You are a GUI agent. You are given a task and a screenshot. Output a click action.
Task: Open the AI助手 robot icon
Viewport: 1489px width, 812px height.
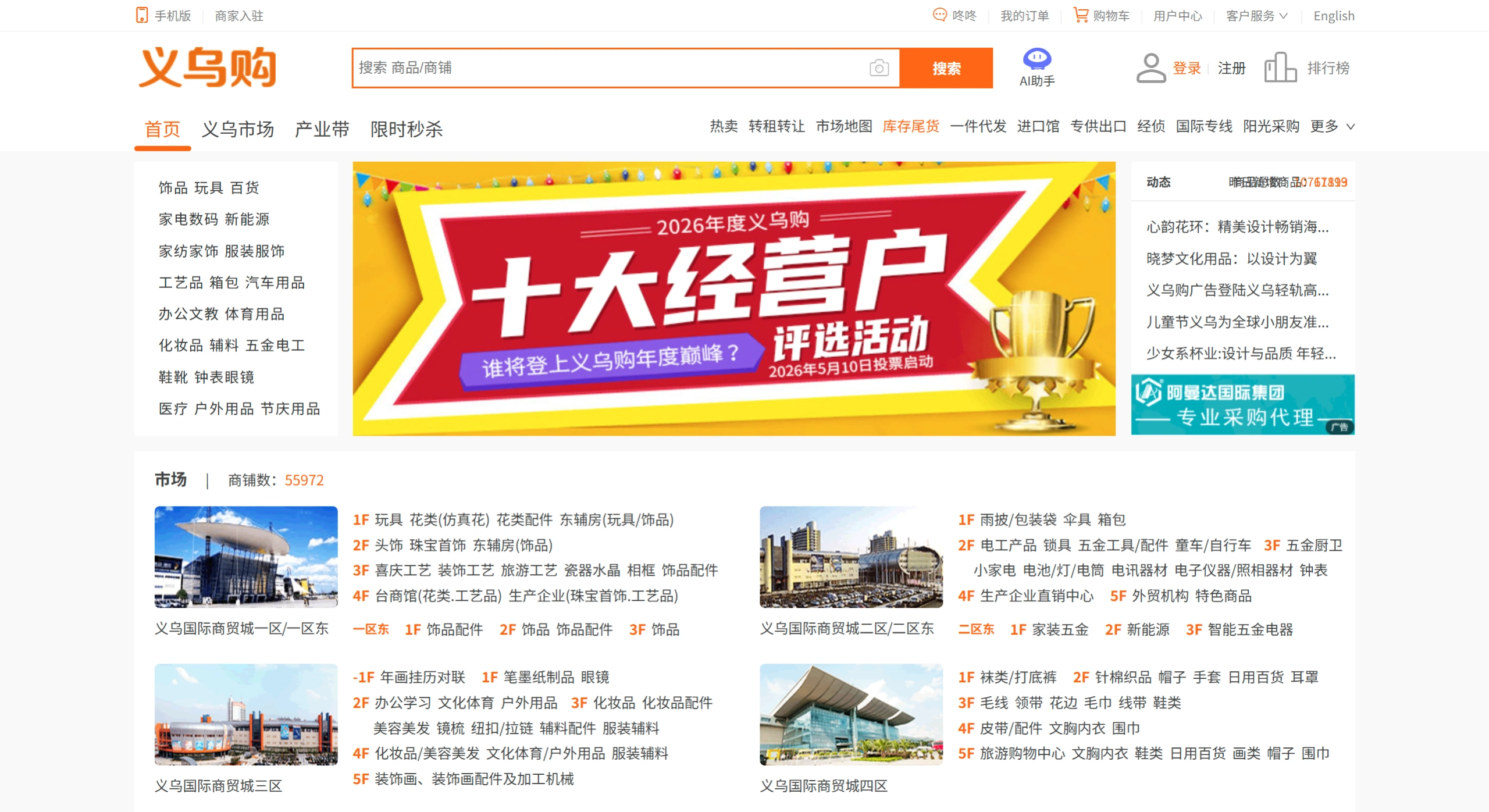[x=1036, y=59]
